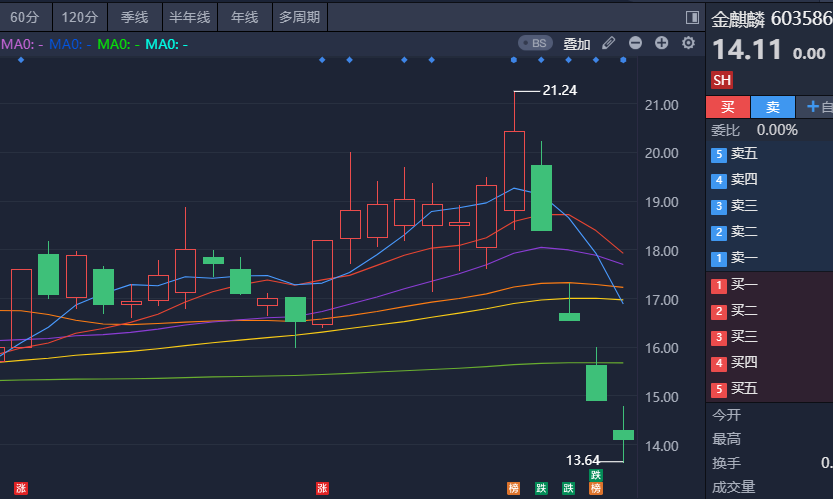
Task: Select the 买五 order row
Action: [x=769, y=388]
